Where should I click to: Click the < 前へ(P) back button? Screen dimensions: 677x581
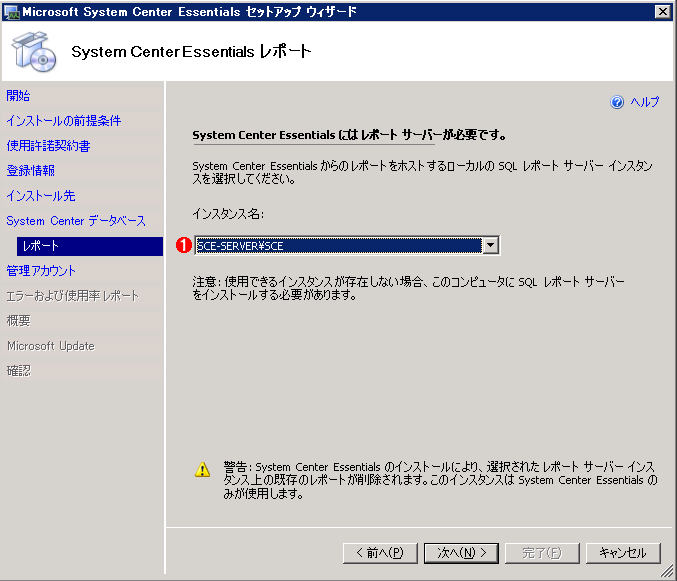380,553
